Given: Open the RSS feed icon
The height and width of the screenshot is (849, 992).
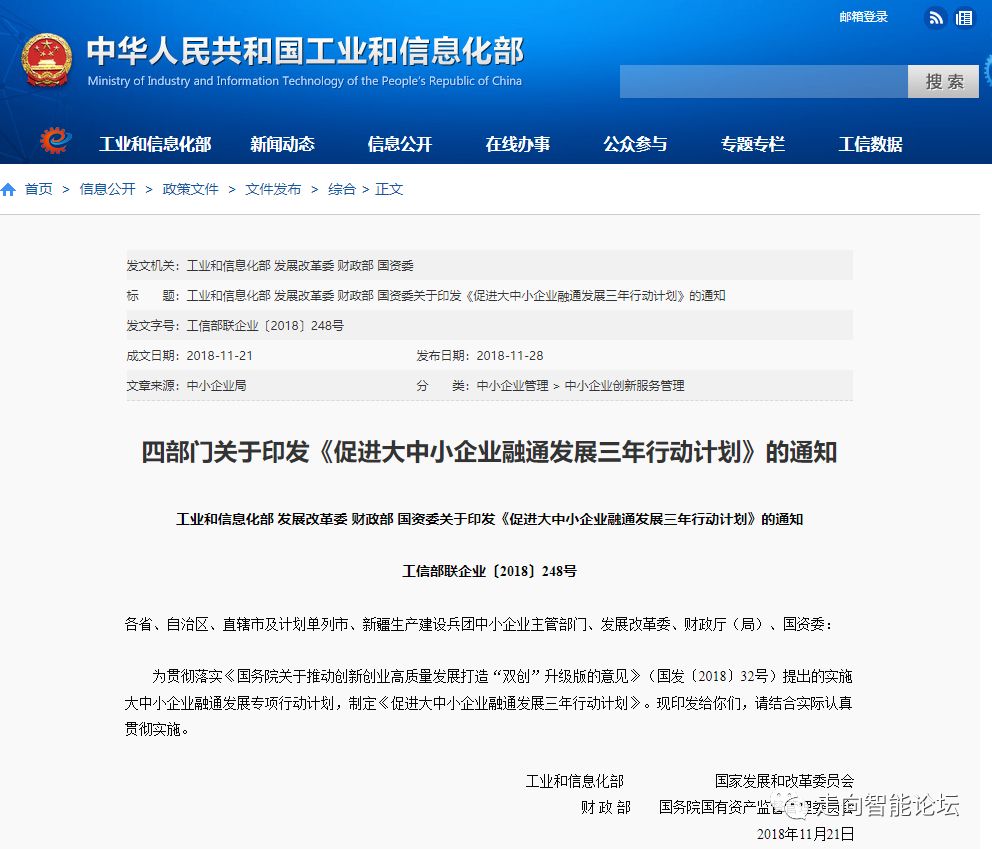Looking at the screenshot, I should pyautogui.click(x=935, y=18).
